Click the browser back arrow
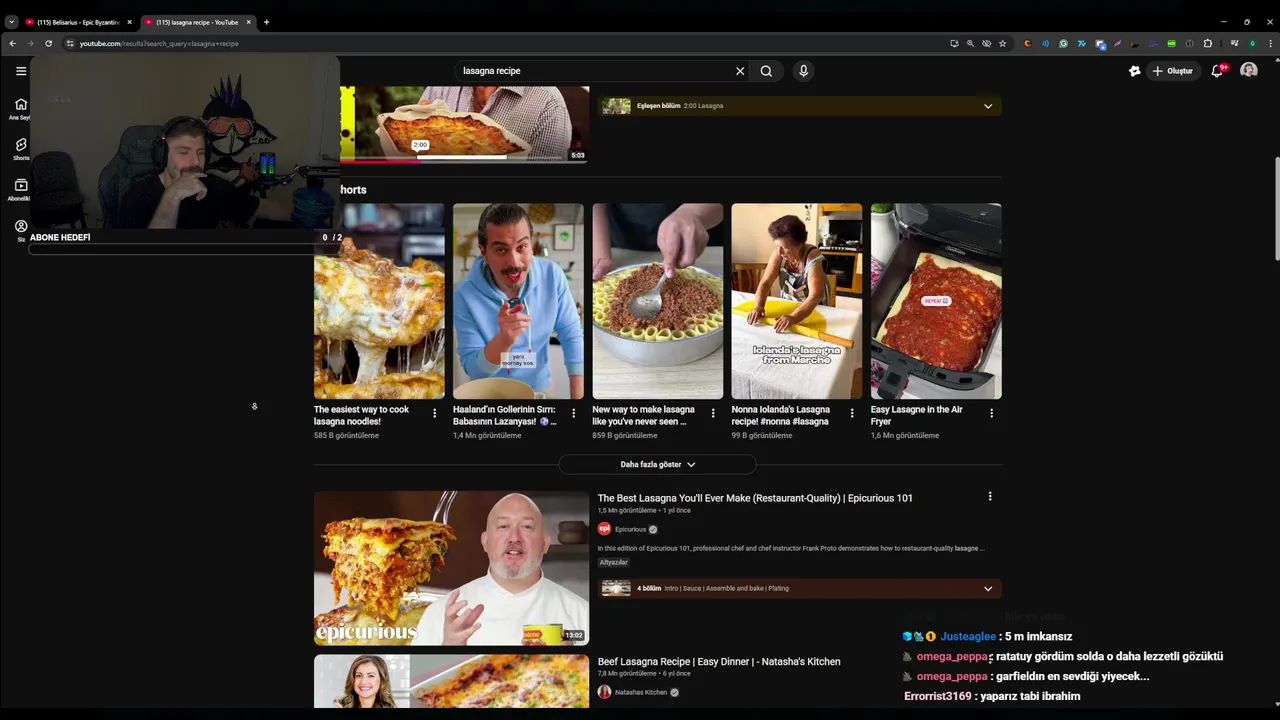This screenshot has height=720, width=1280. click(x=12, y=43)
